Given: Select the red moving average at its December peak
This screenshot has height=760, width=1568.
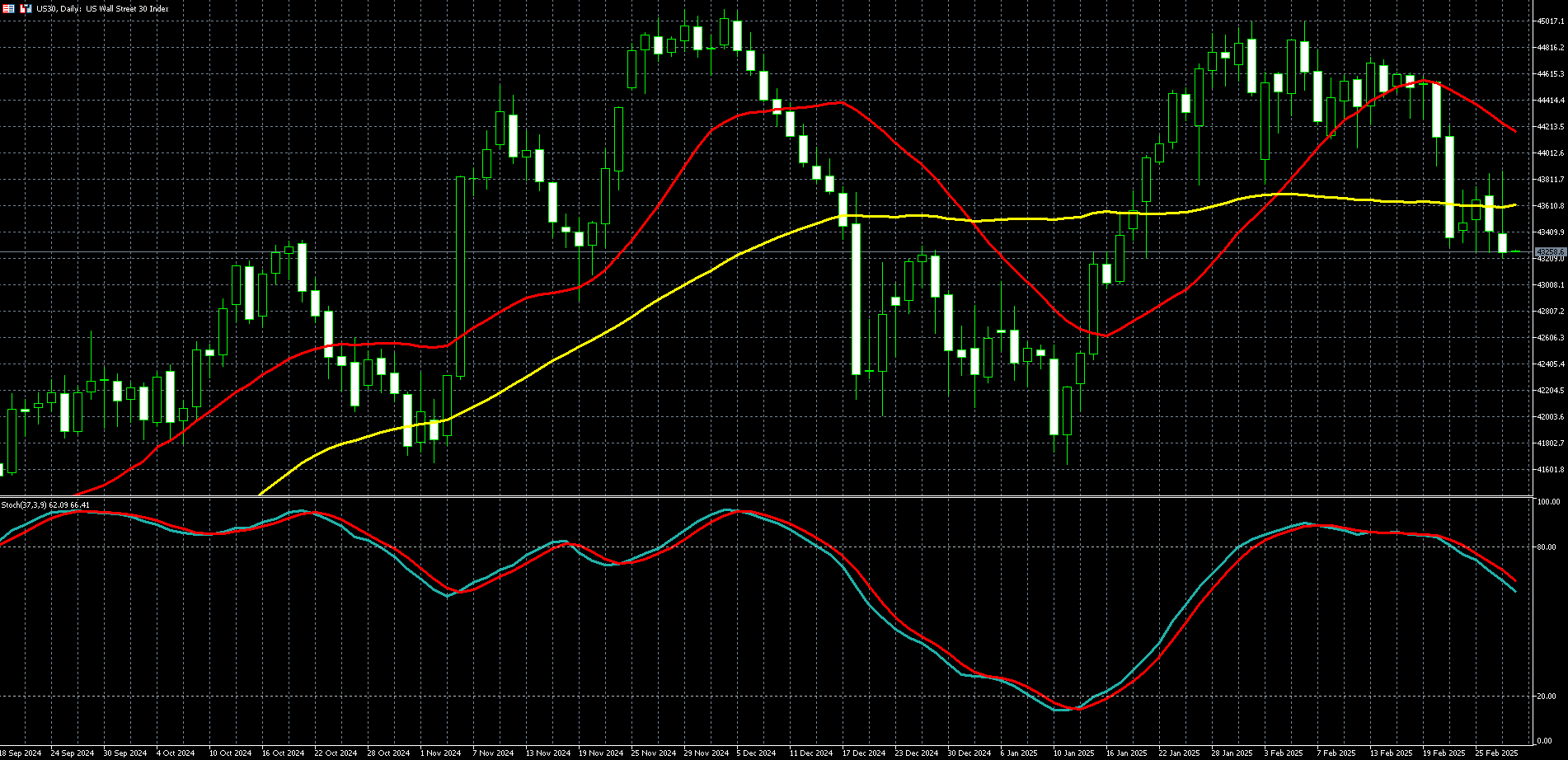Looking at the screenshot, I should coord(839,103).
